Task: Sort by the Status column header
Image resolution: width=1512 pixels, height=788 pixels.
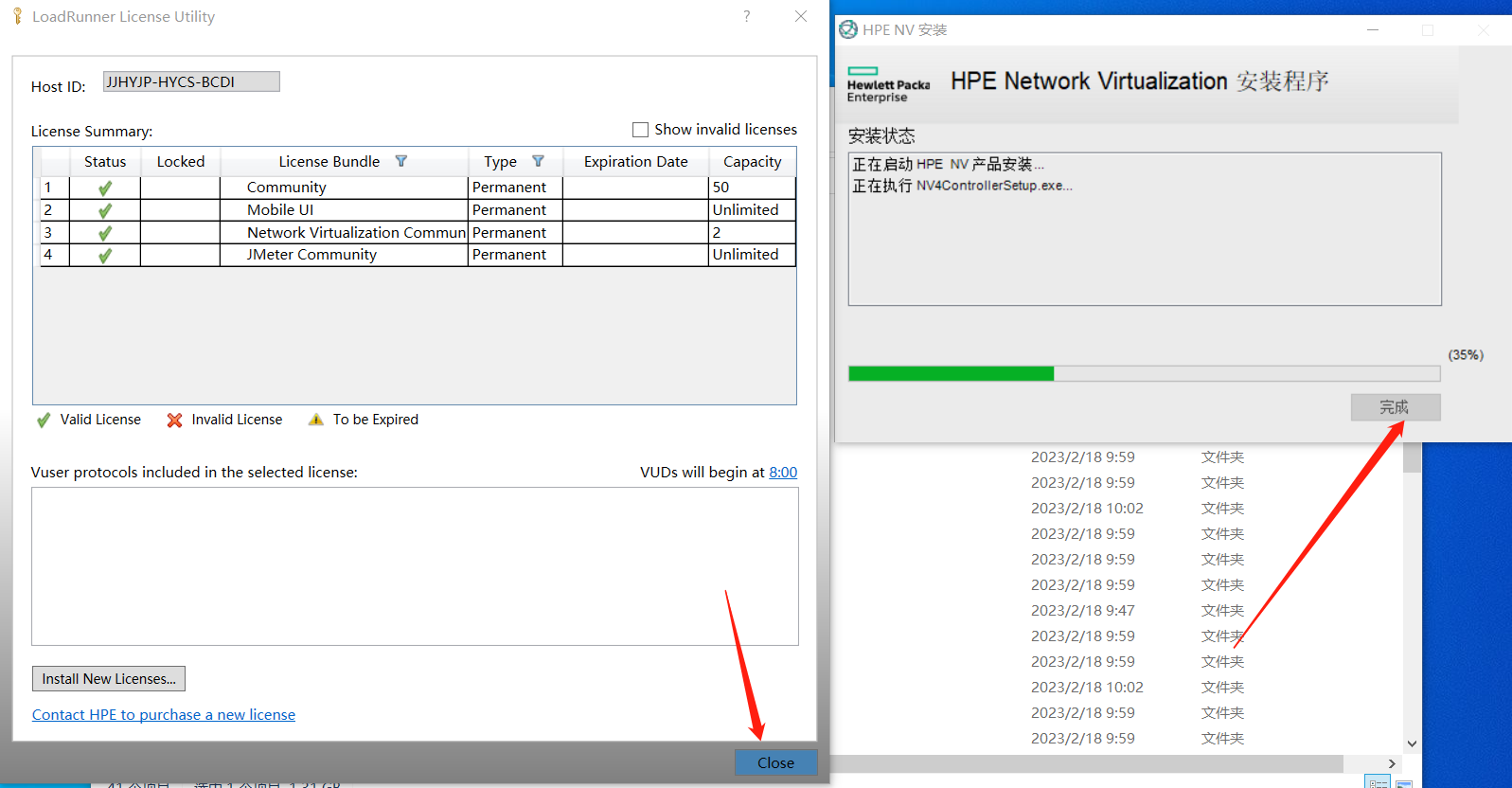Action: (105, 162)
